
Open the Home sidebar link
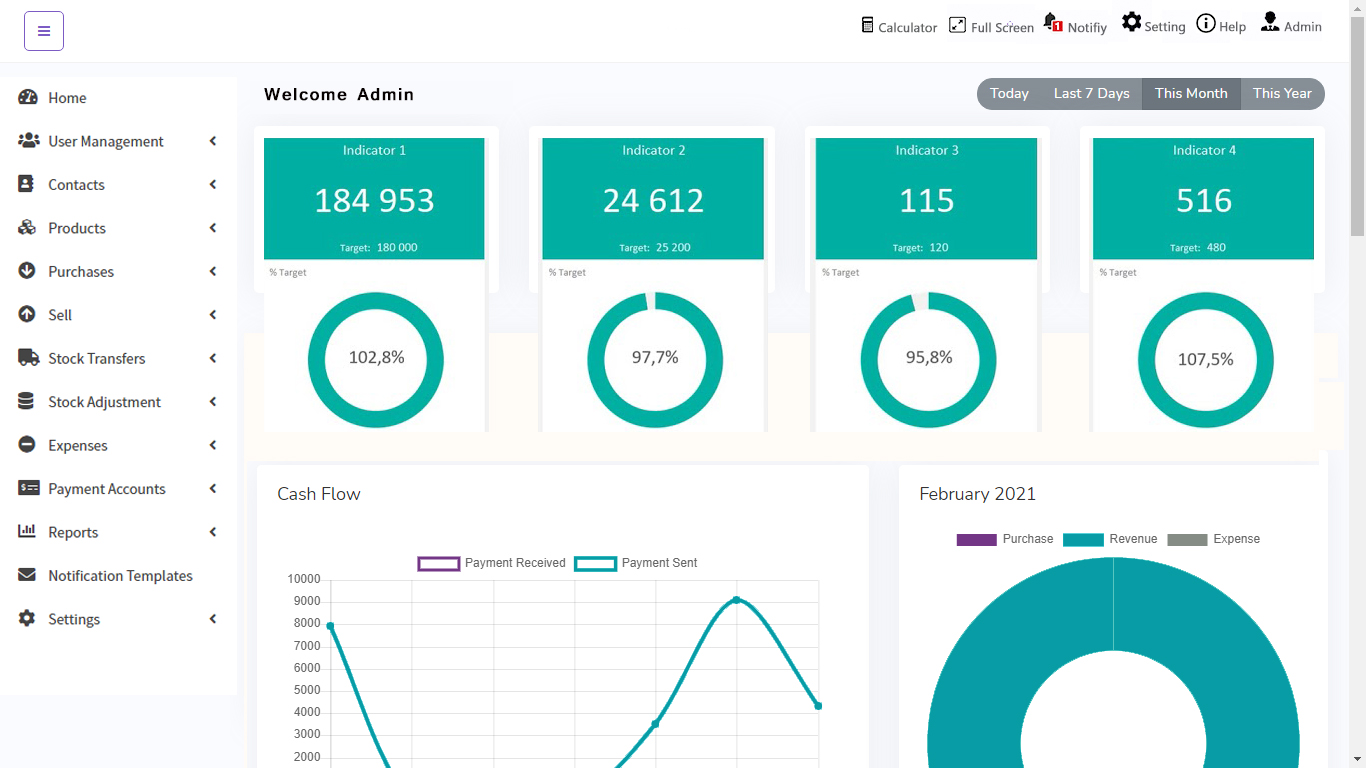coord(67,98)
